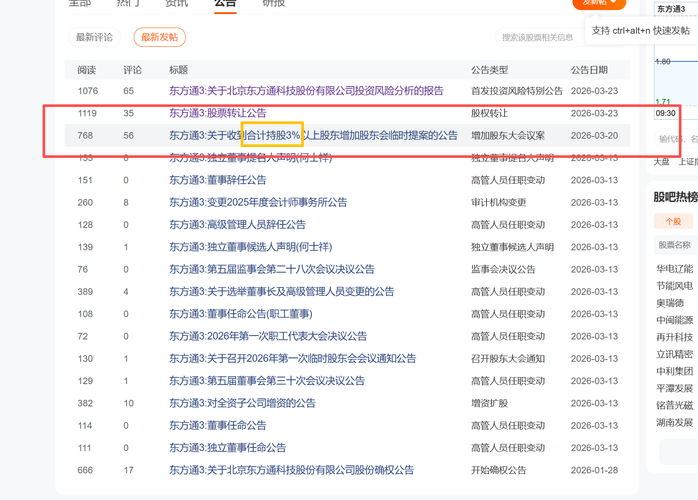Click the date 2026-03-20

(594, 135)
